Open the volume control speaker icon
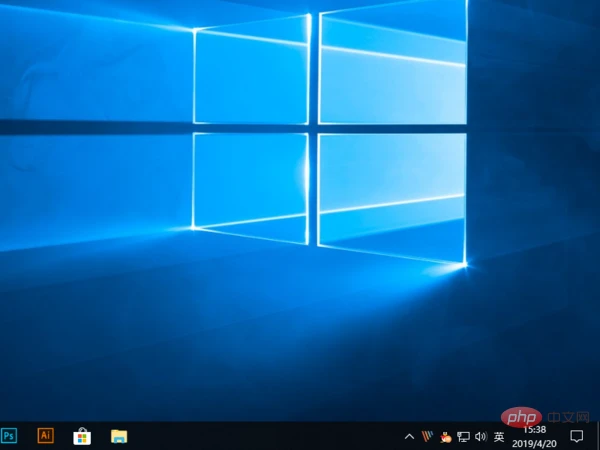The width and height of the screenshot is (600, 450). pos(481,436)
